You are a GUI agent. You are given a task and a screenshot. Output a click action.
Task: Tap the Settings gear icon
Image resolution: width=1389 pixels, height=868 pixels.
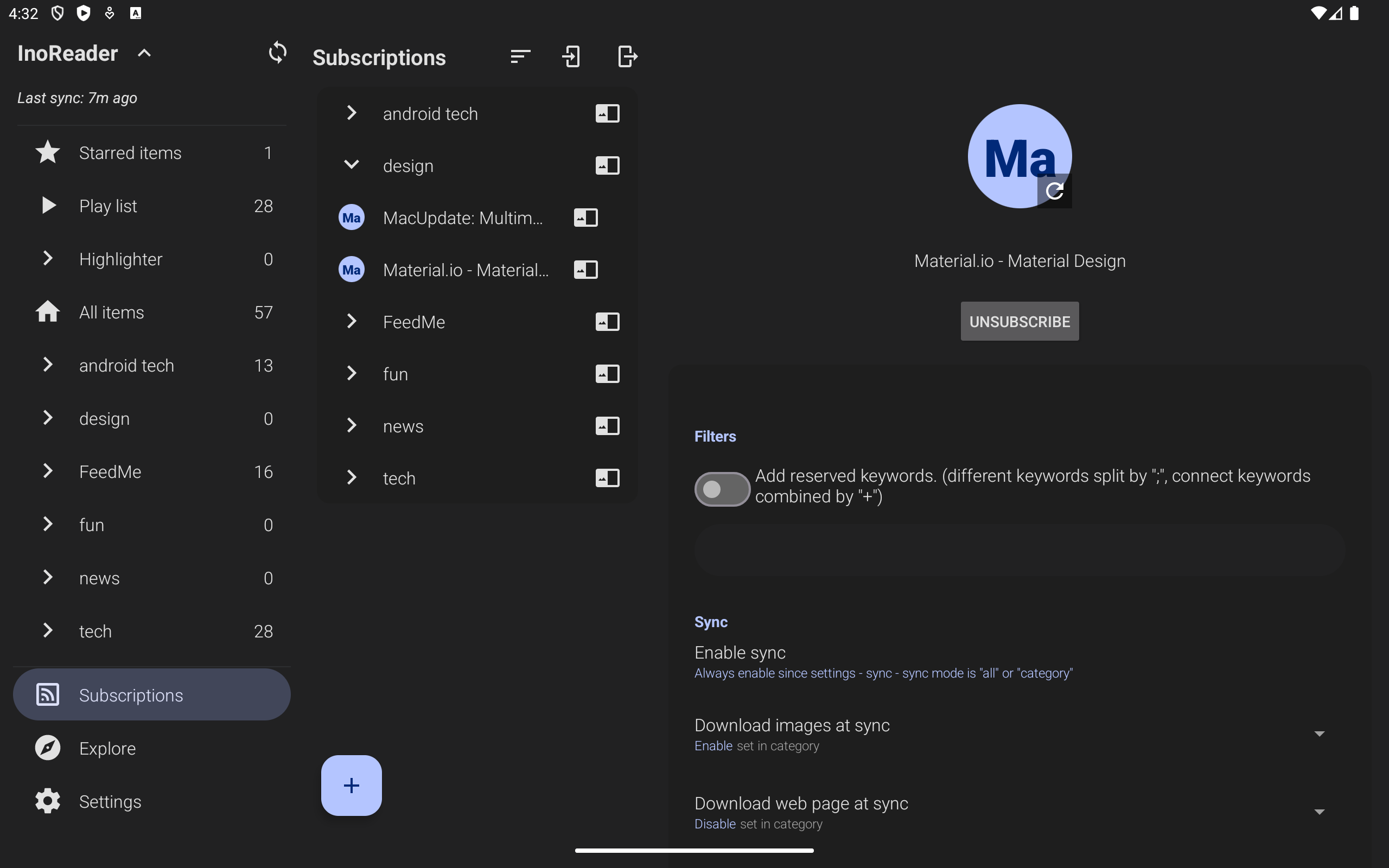(x=48, y=801)
